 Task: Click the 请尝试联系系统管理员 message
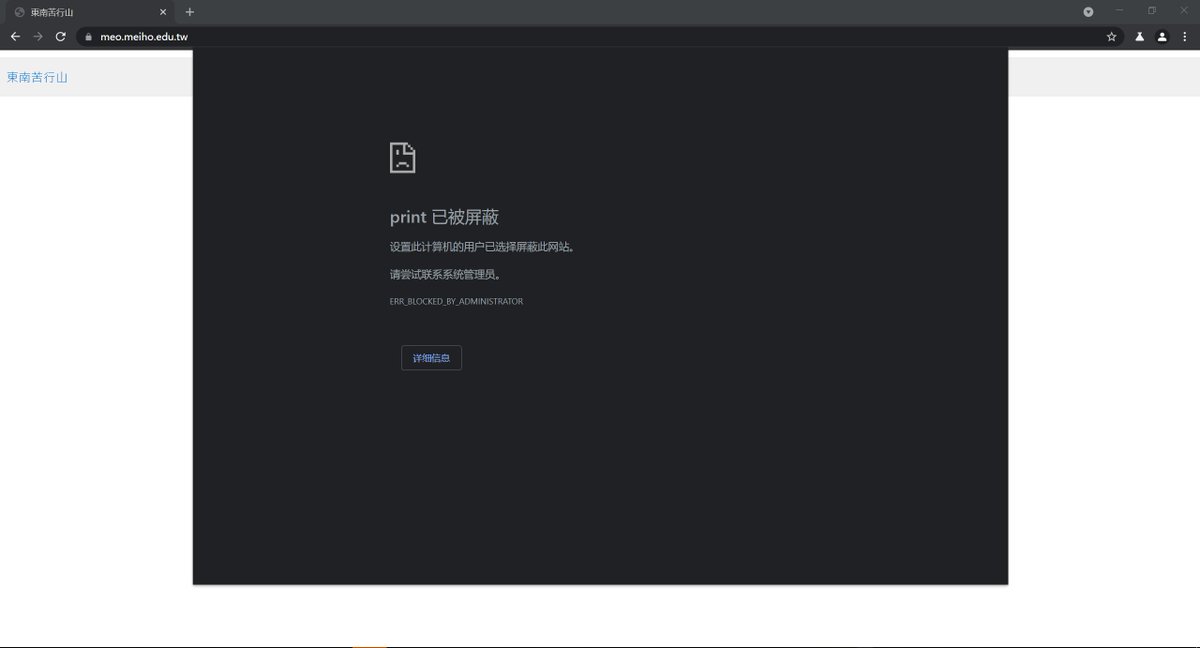445,274
